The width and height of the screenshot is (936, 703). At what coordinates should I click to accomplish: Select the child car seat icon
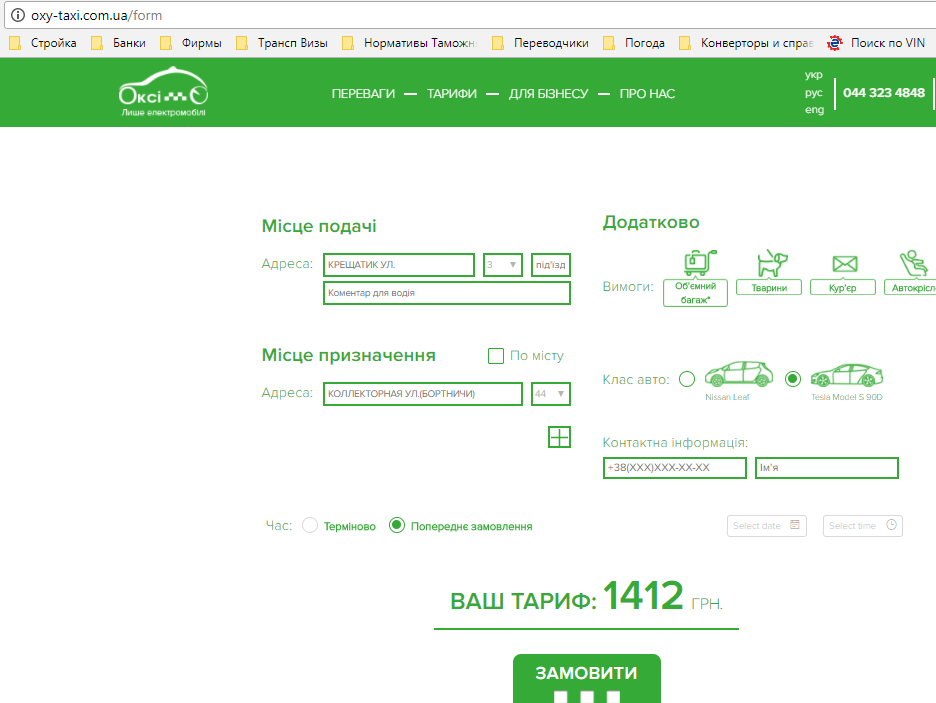911,263
